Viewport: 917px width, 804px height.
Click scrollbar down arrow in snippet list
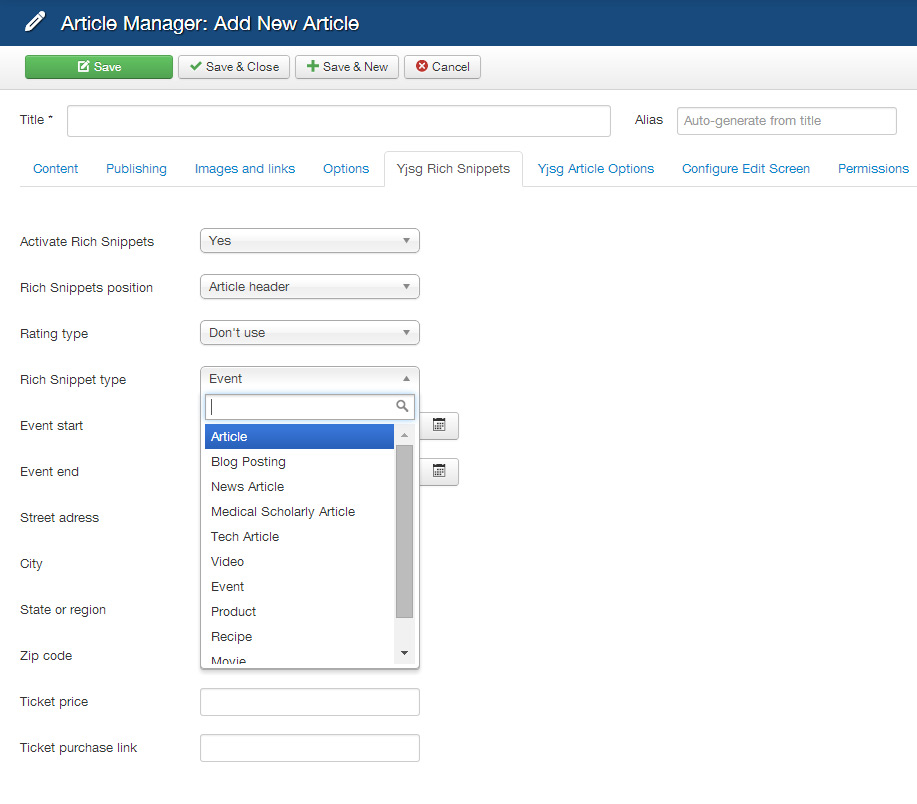click(x=404, y=653)
